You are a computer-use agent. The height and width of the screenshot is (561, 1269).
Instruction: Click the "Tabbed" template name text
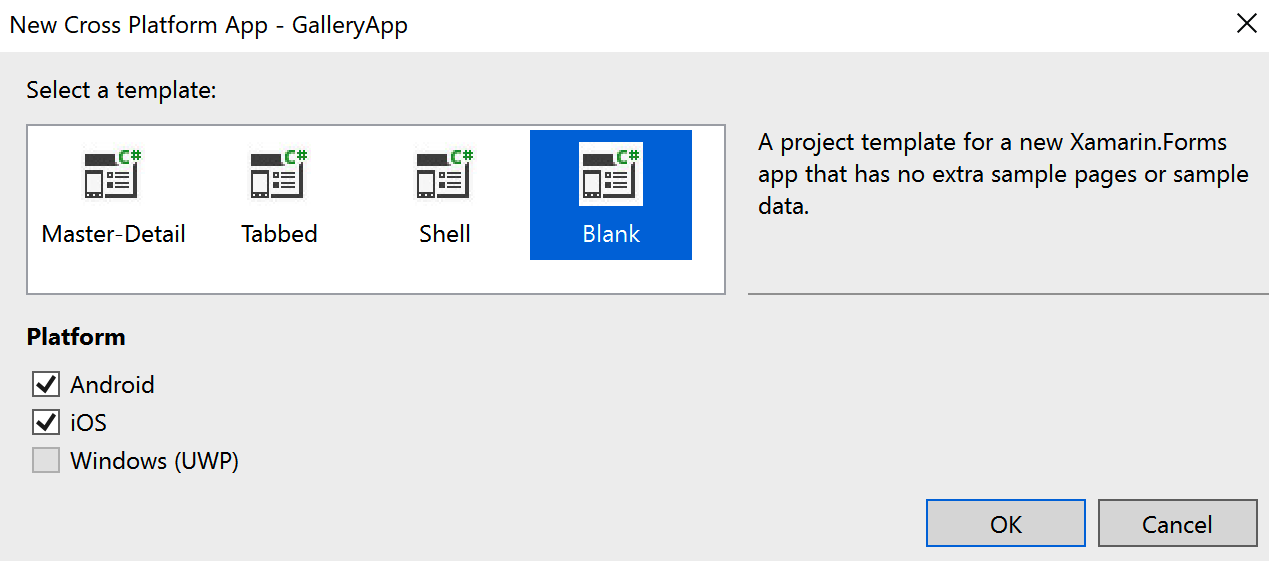(279, 234)
